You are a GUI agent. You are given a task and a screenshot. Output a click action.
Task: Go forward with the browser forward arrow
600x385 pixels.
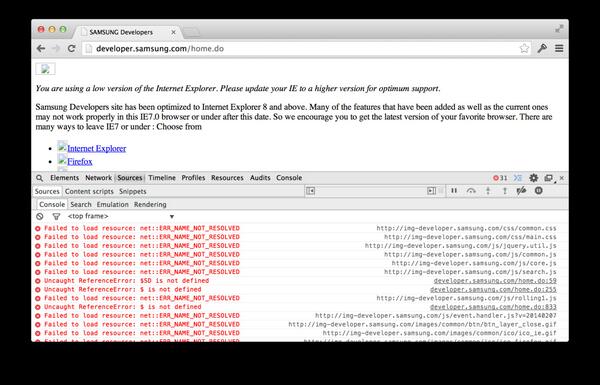[56, 49]
